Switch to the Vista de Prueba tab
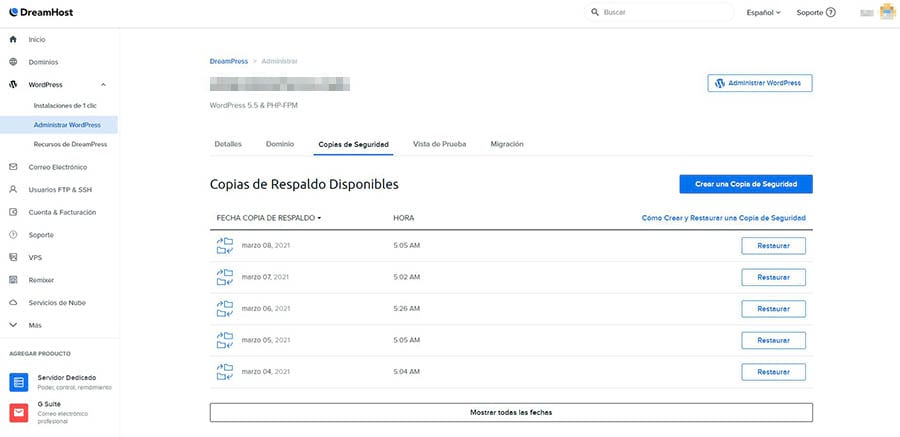This screenshot has height=437, width=900. (x=439, y=144)
